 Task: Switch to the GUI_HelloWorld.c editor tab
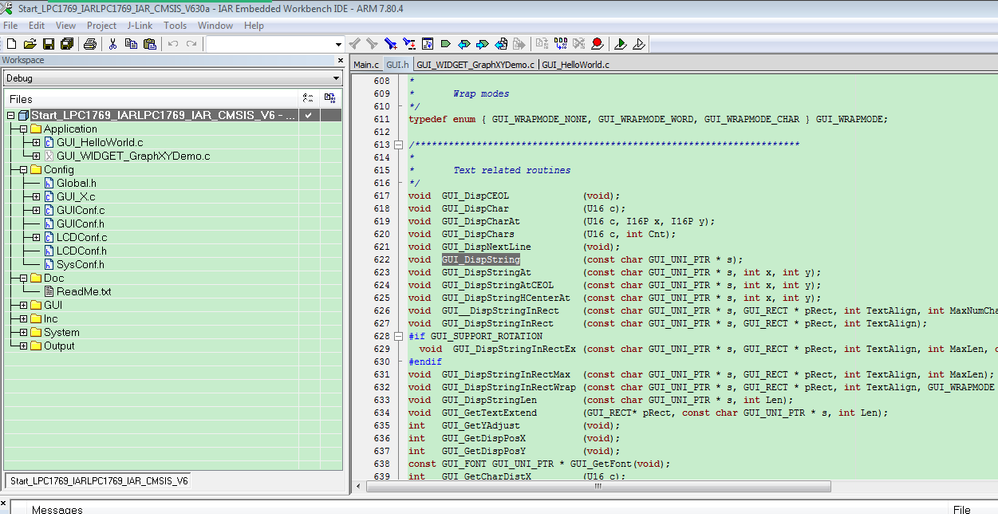(x=575, y=65)
